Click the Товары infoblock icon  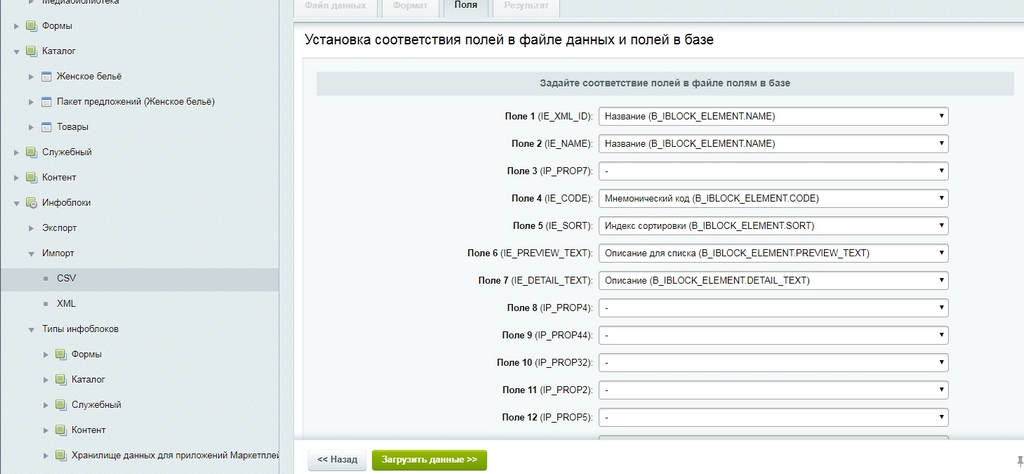pos(46,127)
